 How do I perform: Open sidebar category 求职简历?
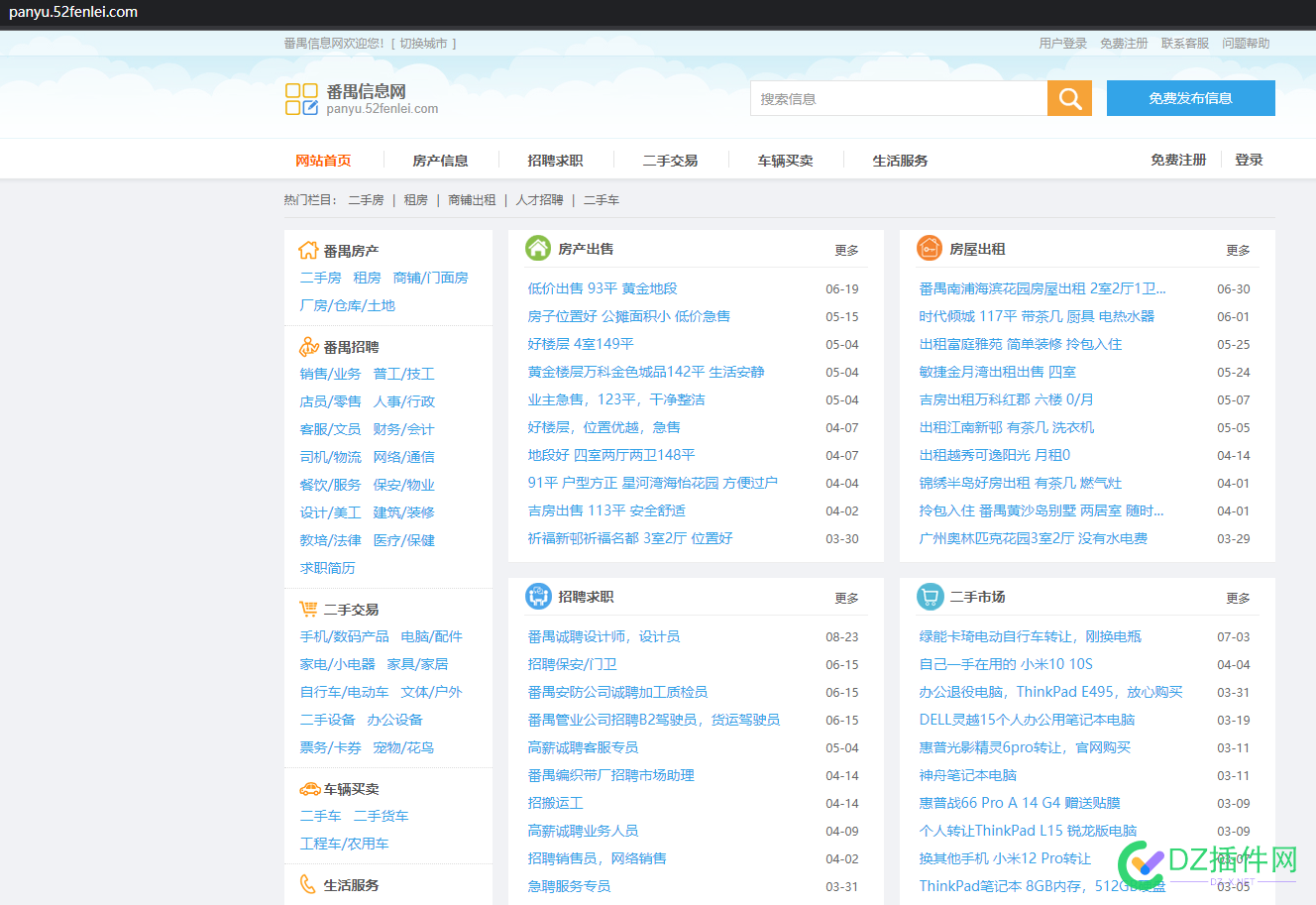pyautogui.click(x=328, y=568)
